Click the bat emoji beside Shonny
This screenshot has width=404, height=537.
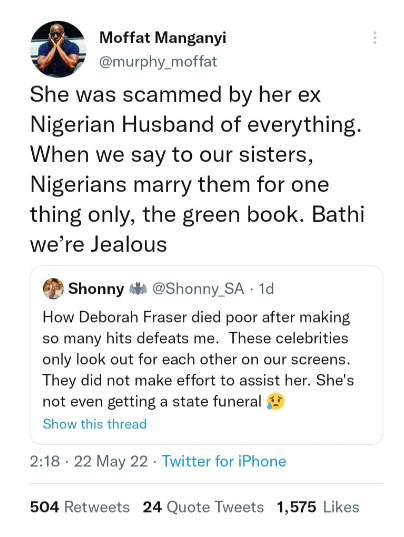(x=138, y=289)
